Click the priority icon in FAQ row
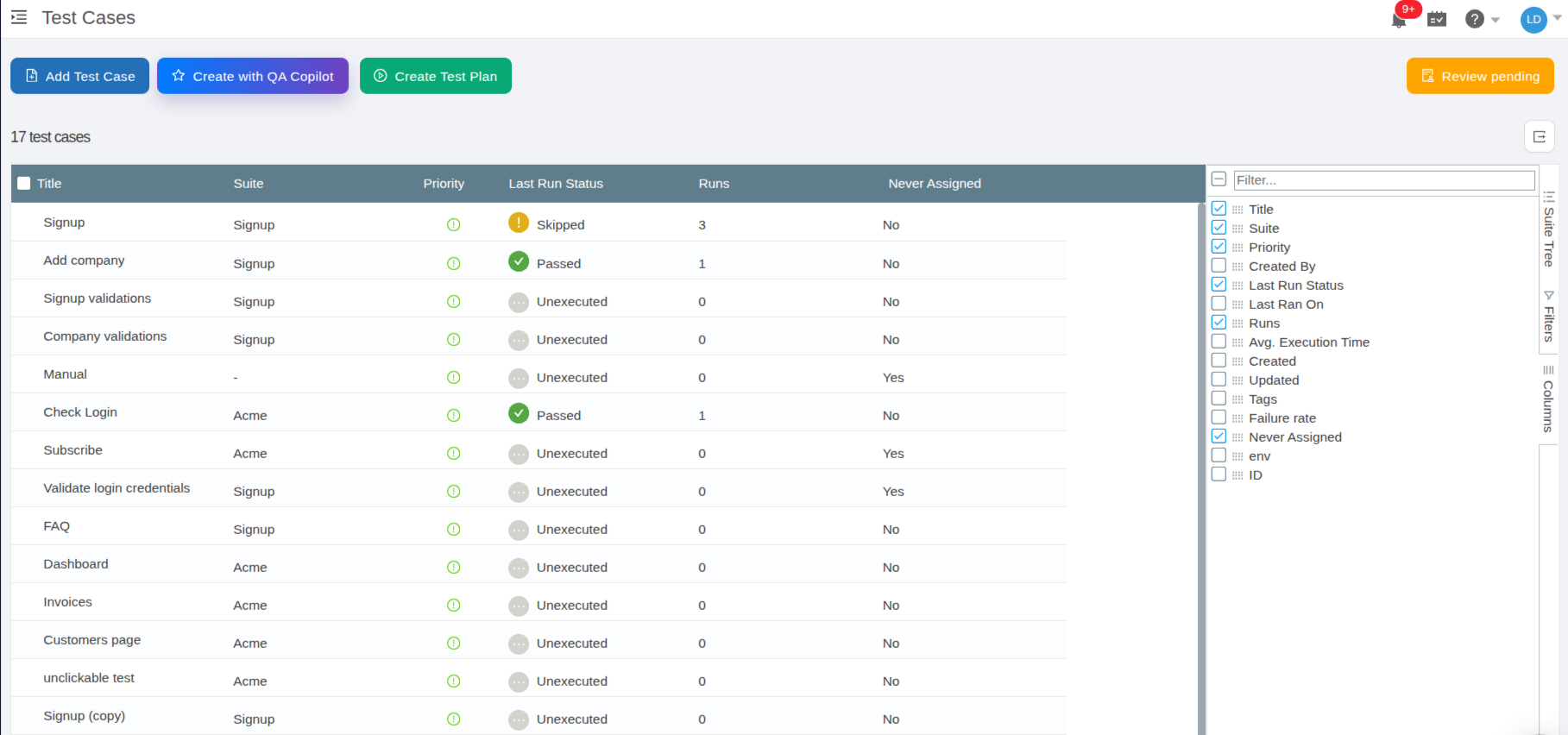The width and height of the screenshot is (1568, 735). click(454, 530)
